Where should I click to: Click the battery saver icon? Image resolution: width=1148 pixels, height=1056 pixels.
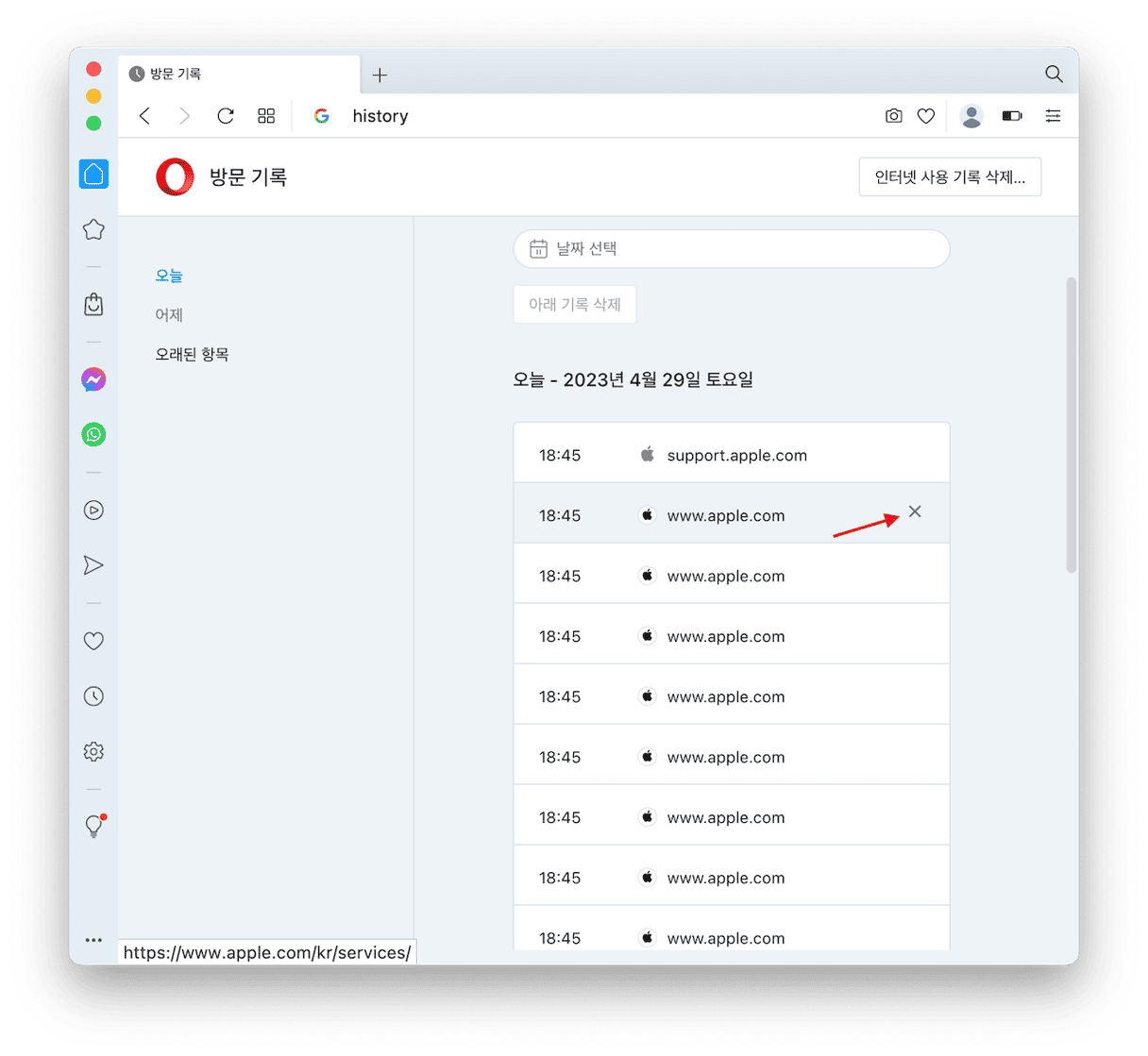coord(1012,116)
